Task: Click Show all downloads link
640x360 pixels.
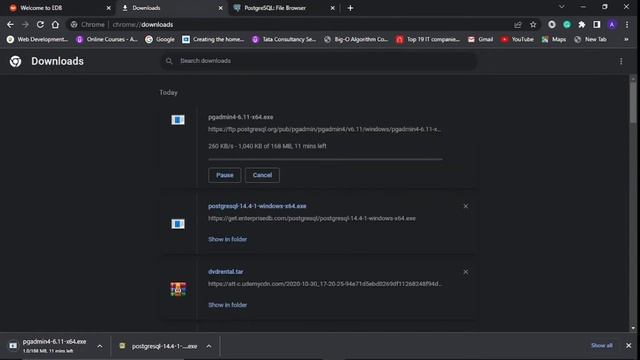Action: 602,346
